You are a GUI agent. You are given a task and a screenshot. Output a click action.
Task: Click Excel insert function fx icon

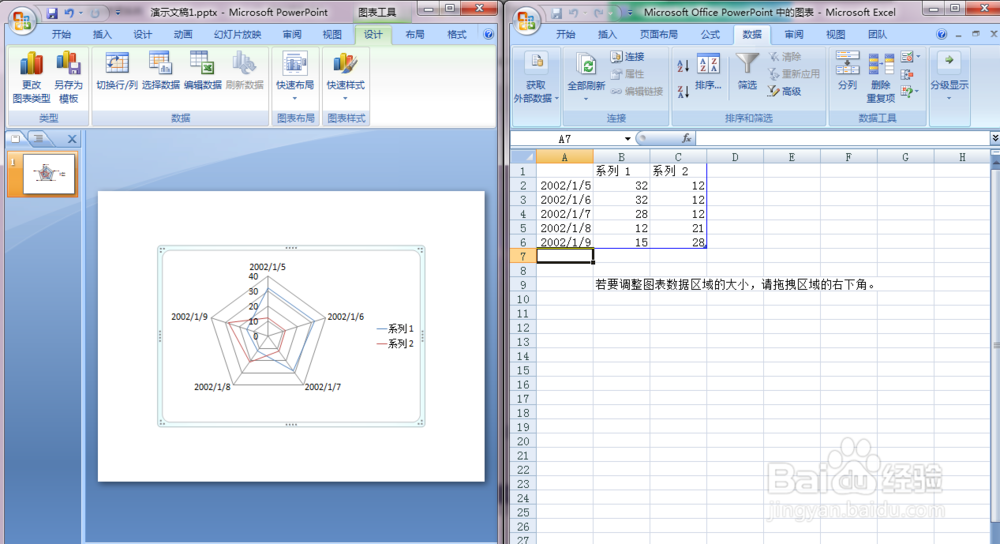[x=686, y=138]
